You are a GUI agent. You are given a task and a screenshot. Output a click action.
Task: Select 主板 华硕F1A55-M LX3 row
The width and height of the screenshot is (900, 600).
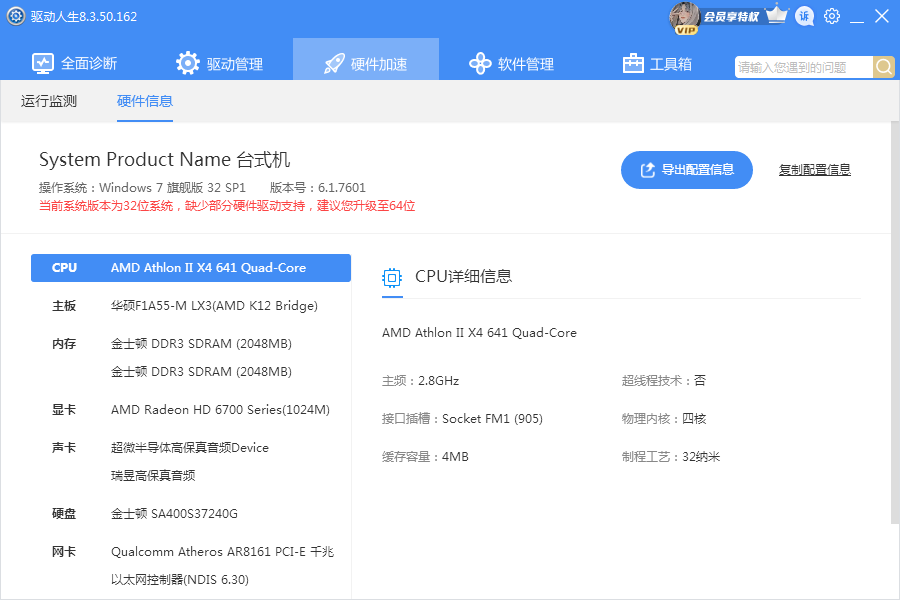pos(191,305)
